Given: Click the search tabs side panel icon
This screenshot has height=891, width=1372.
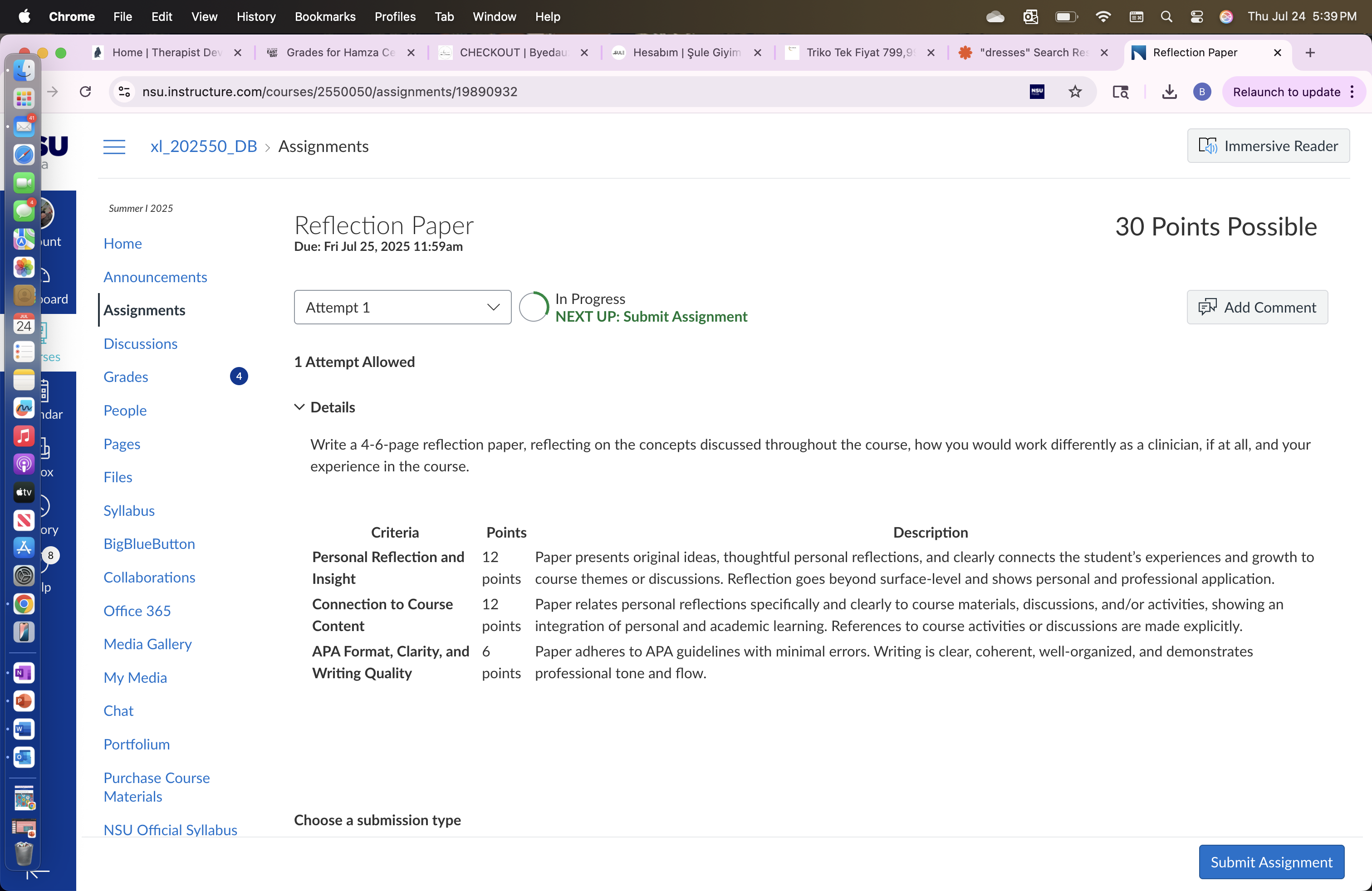Looking at the screenshot, I should point(1121,92).
